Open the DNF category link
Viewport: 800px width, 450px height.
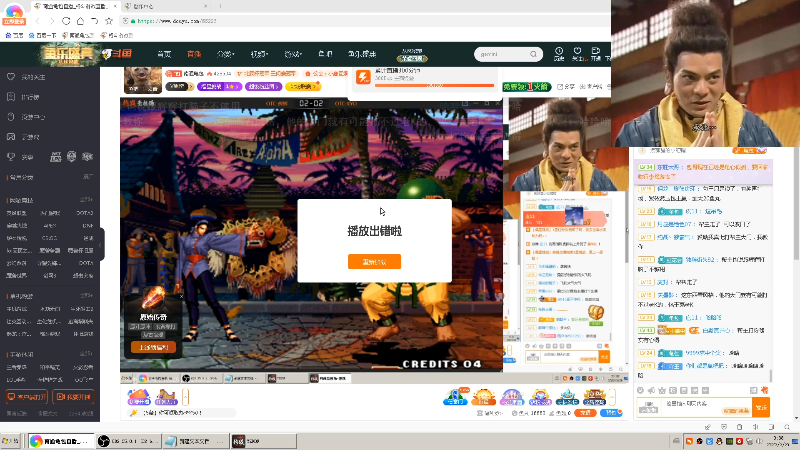(88, 226)
